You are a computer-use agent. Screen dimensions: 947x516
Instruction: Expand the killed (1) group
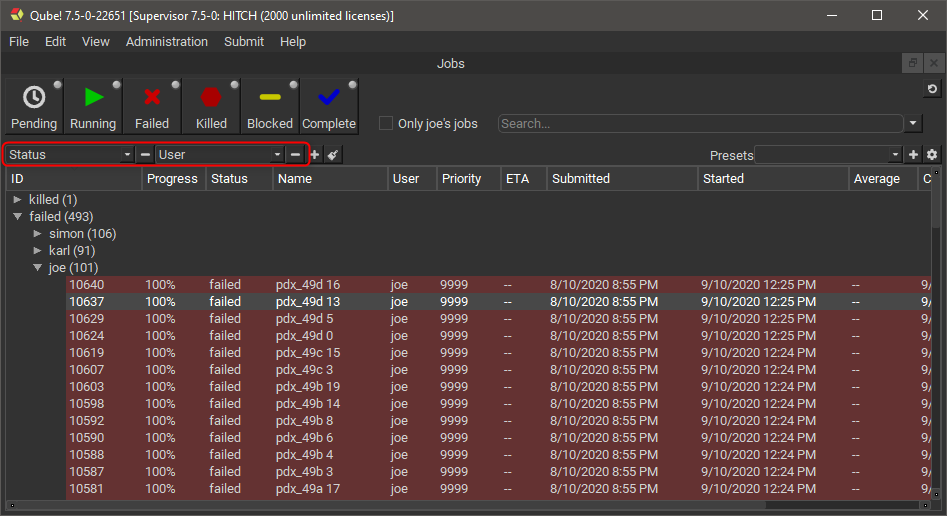(x=17, y=200)
